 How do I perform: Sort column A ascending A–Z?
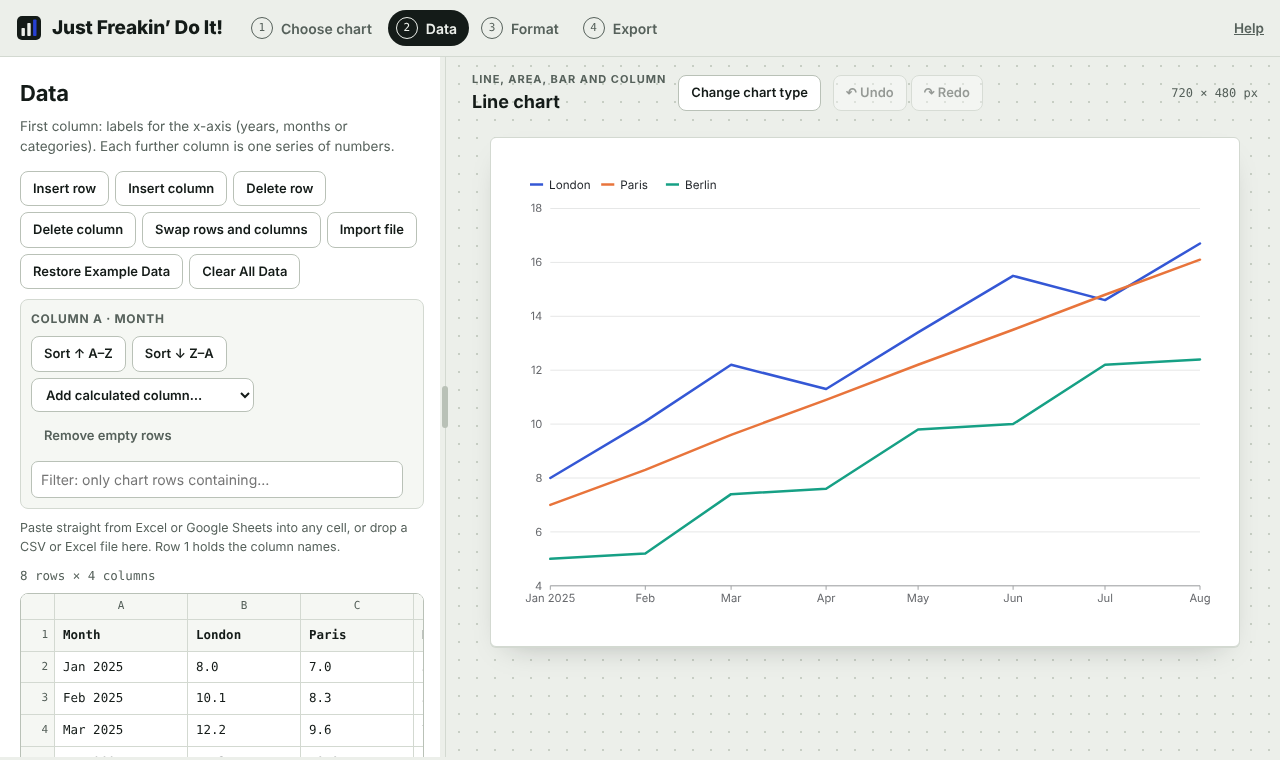click(78, 353)
